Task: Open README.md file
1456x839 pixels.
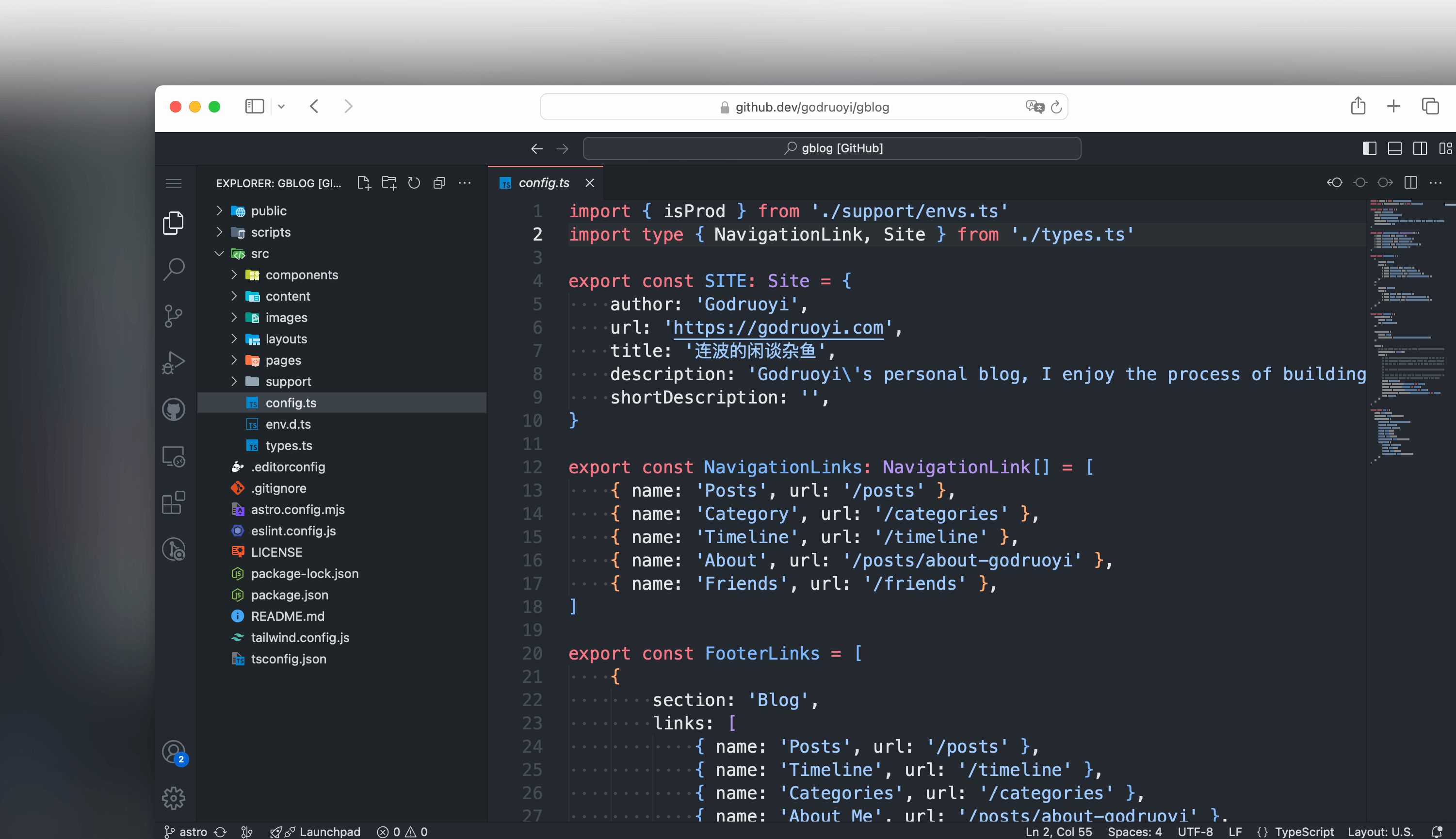Action: [x=342, y=616]
